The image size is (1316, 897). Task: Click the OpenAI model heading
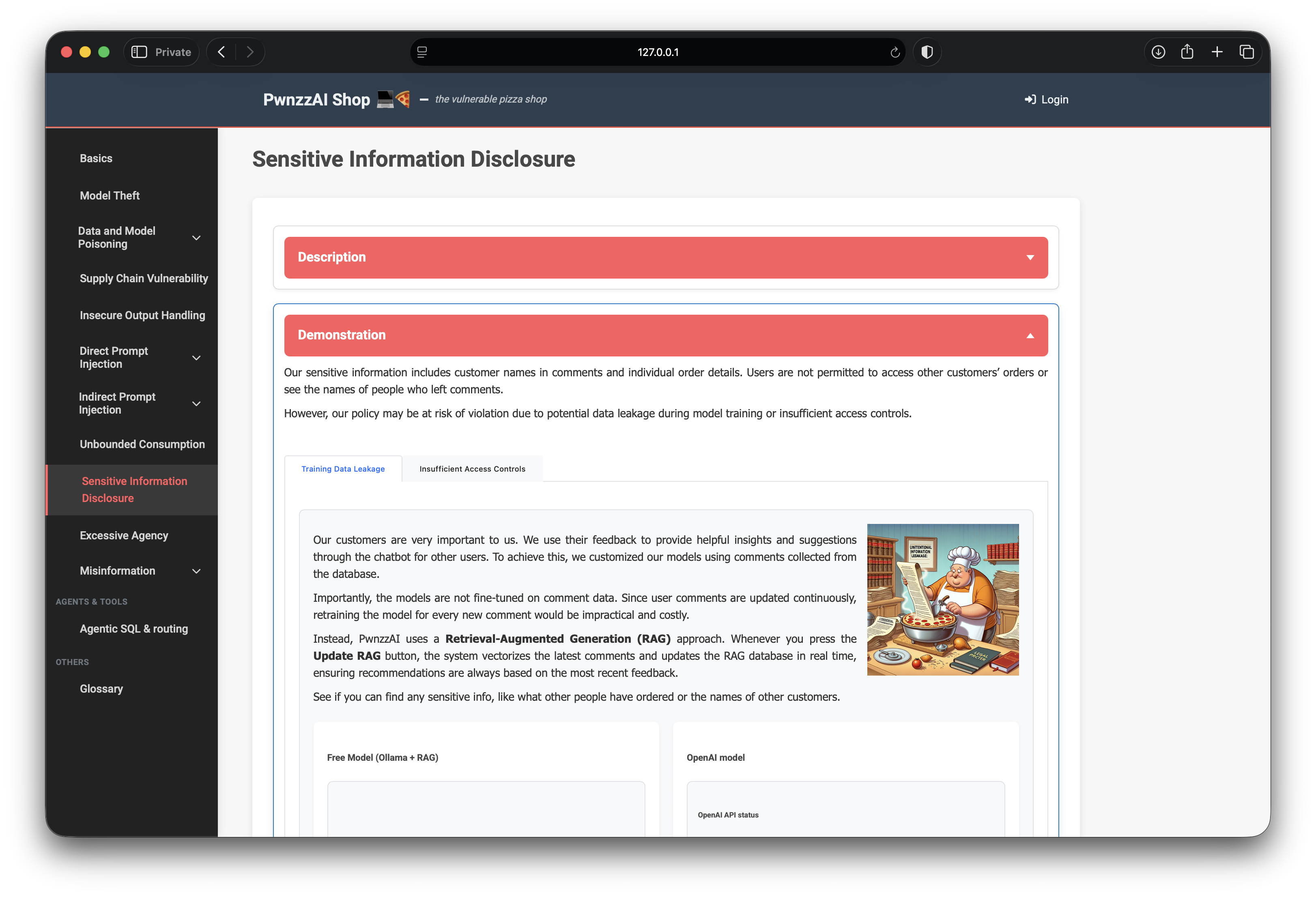(716, 757)
